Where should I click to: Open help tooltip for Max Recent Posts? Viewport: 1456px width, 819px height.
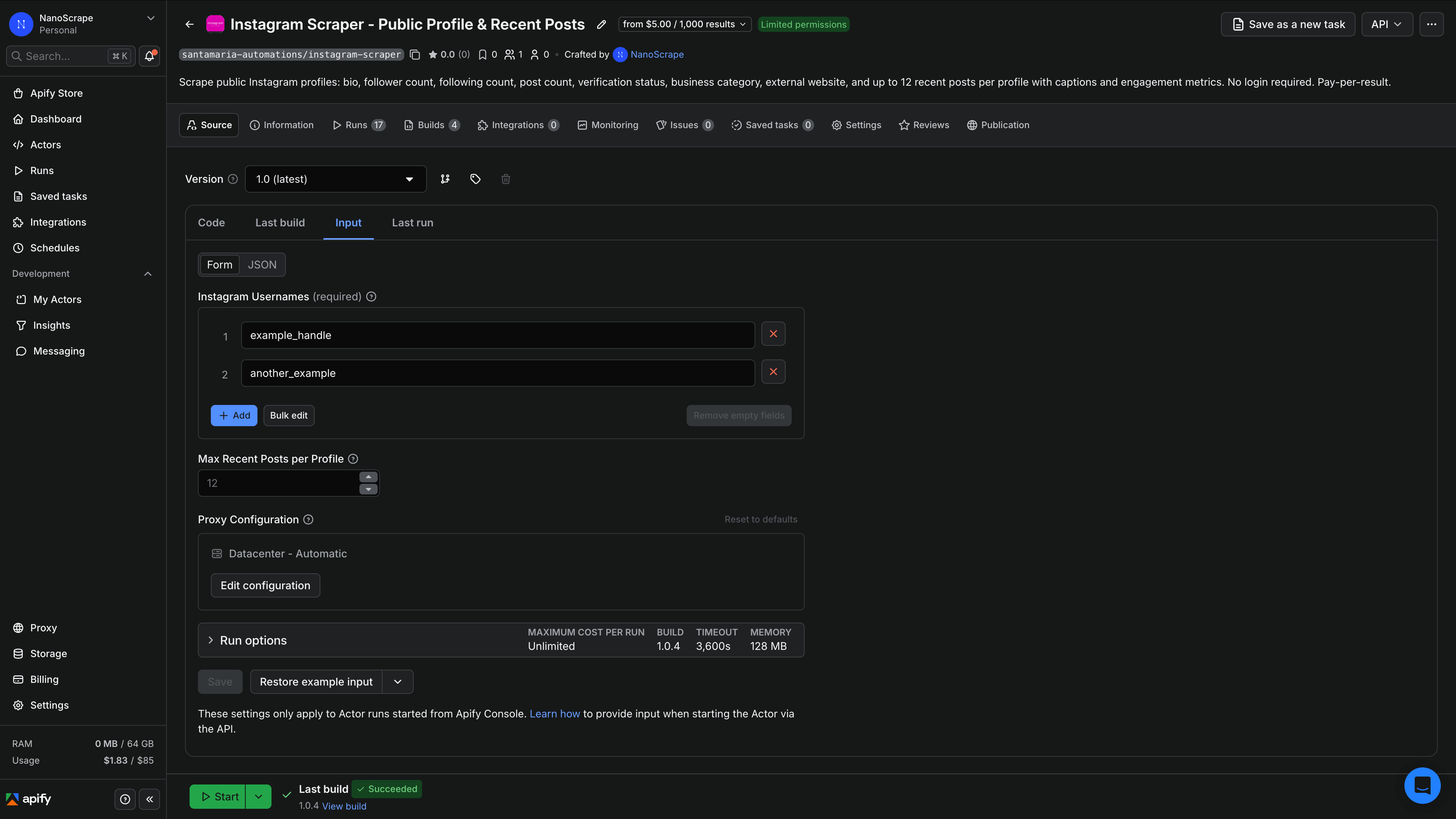(353, 459)
